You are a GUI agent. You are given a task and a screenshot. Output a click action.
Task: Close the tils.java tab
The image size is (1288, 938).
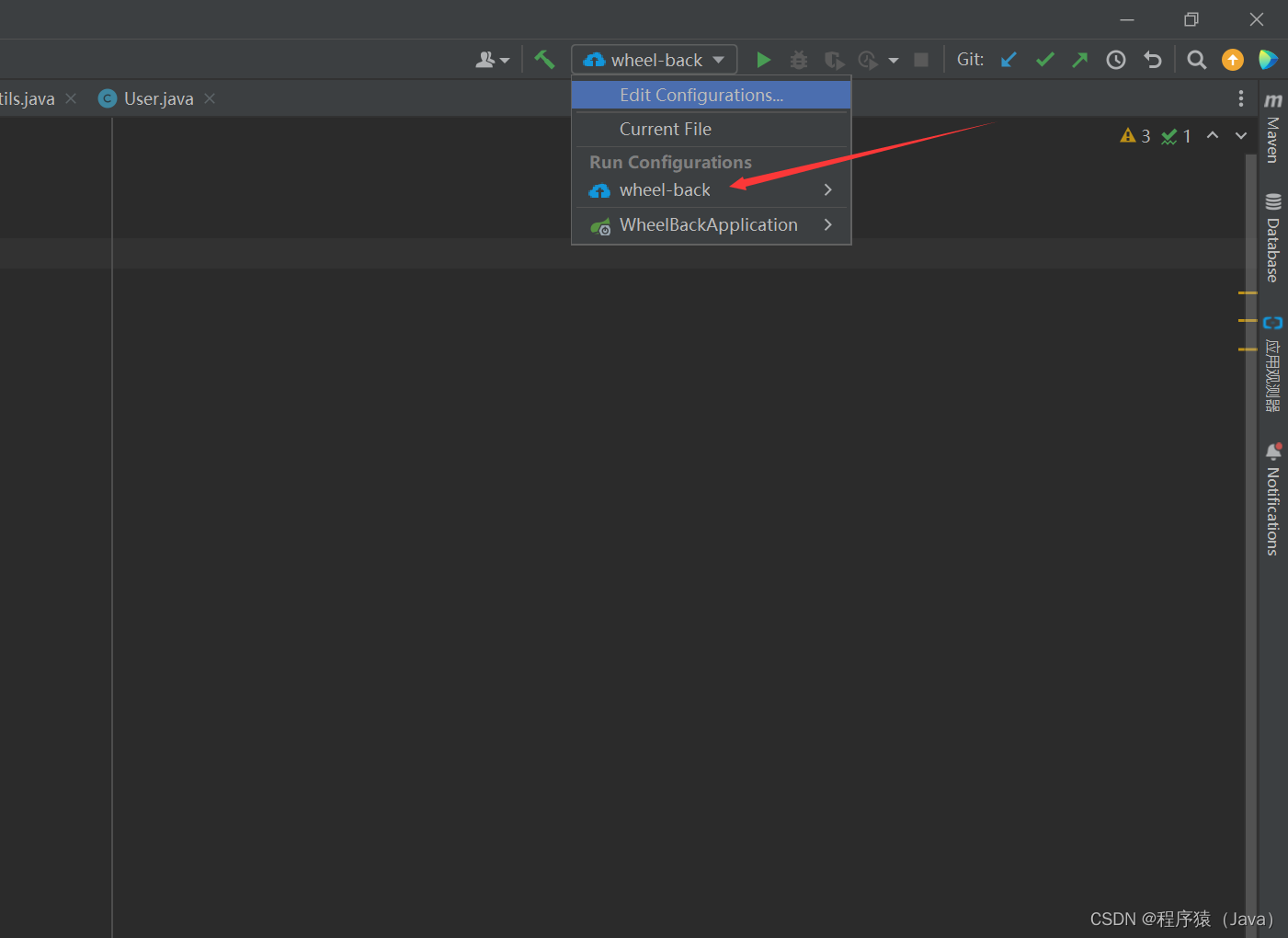[x=71, y=98]
